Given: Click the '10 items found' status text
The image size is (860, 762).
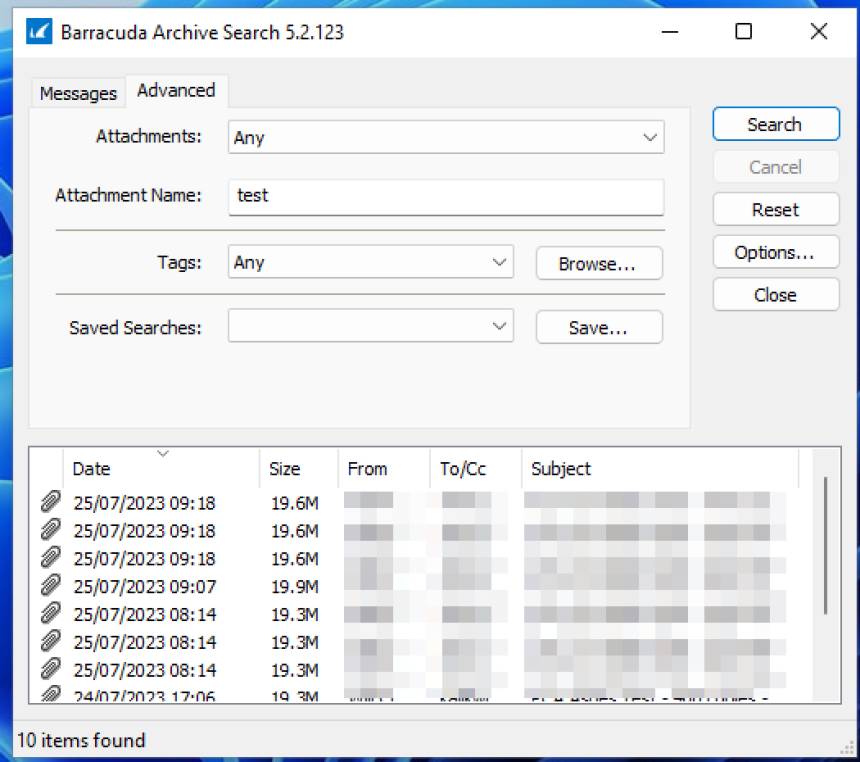Looking at the screenshot, I should (81, 740).
